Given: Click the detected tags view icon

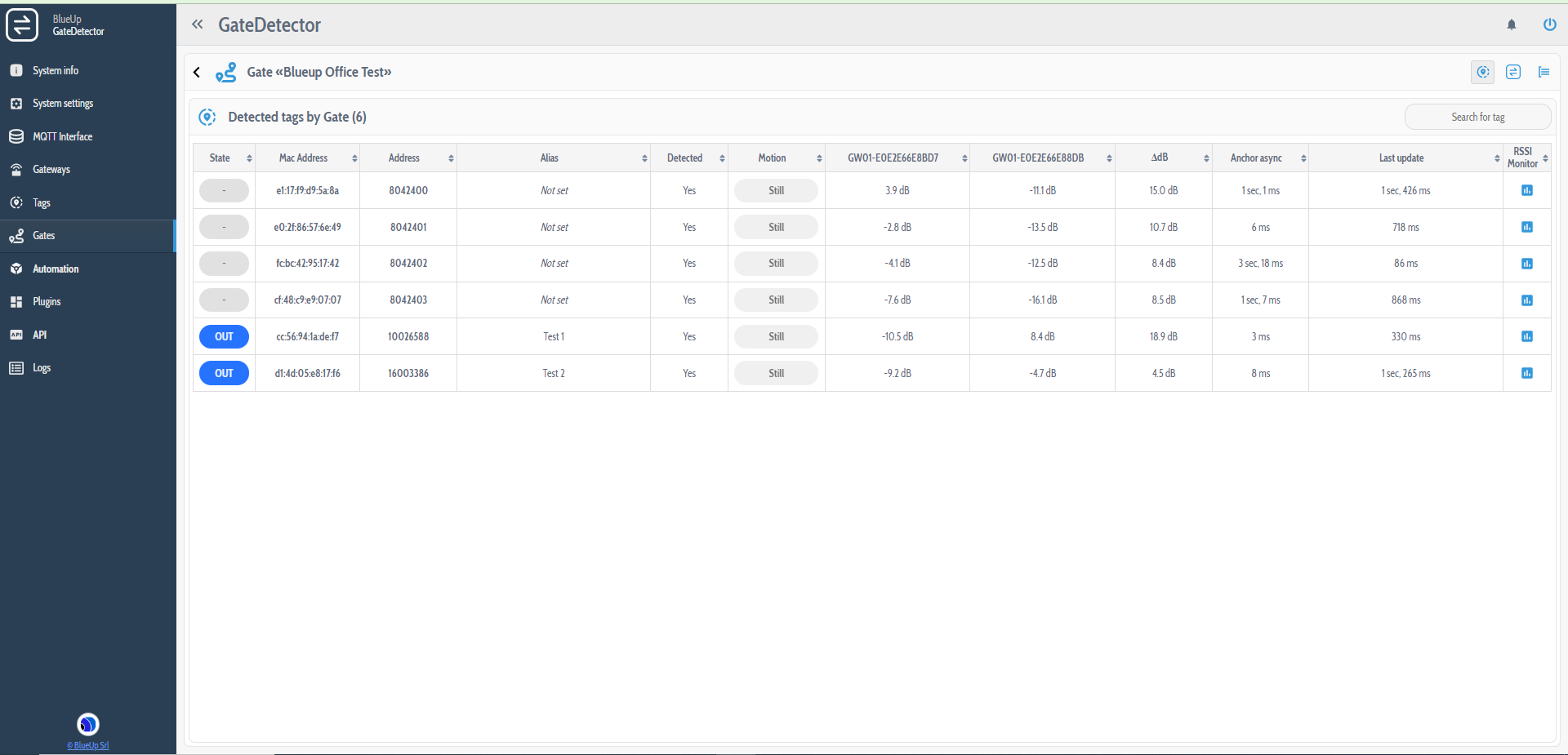Looking at the screenshot, I should tap(1483, 72).
